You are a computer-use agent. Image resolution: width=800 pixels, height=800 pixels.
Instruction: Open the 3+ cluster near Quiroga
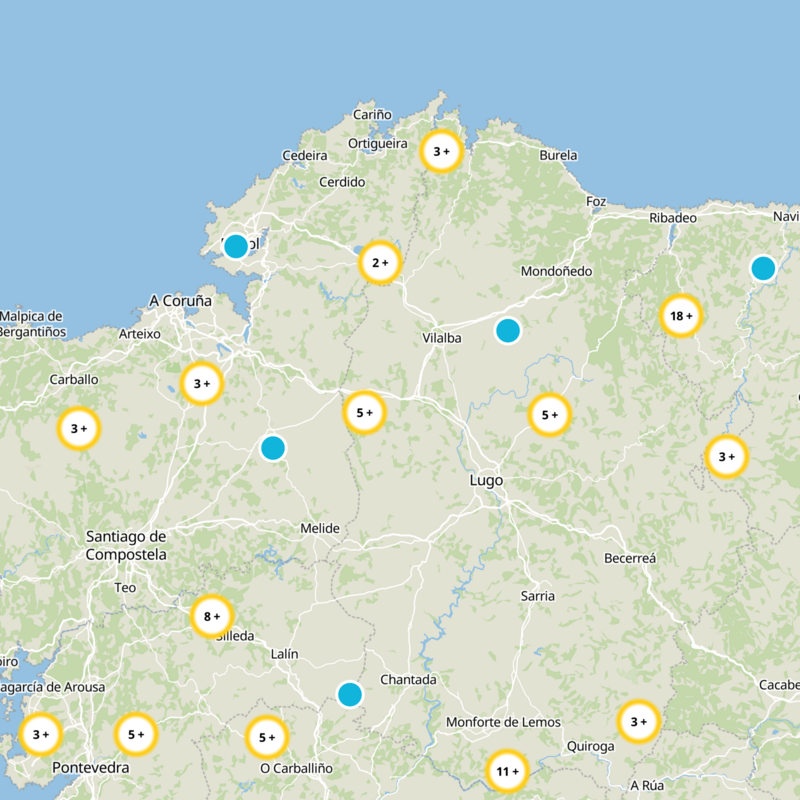[x=639, y=721]
